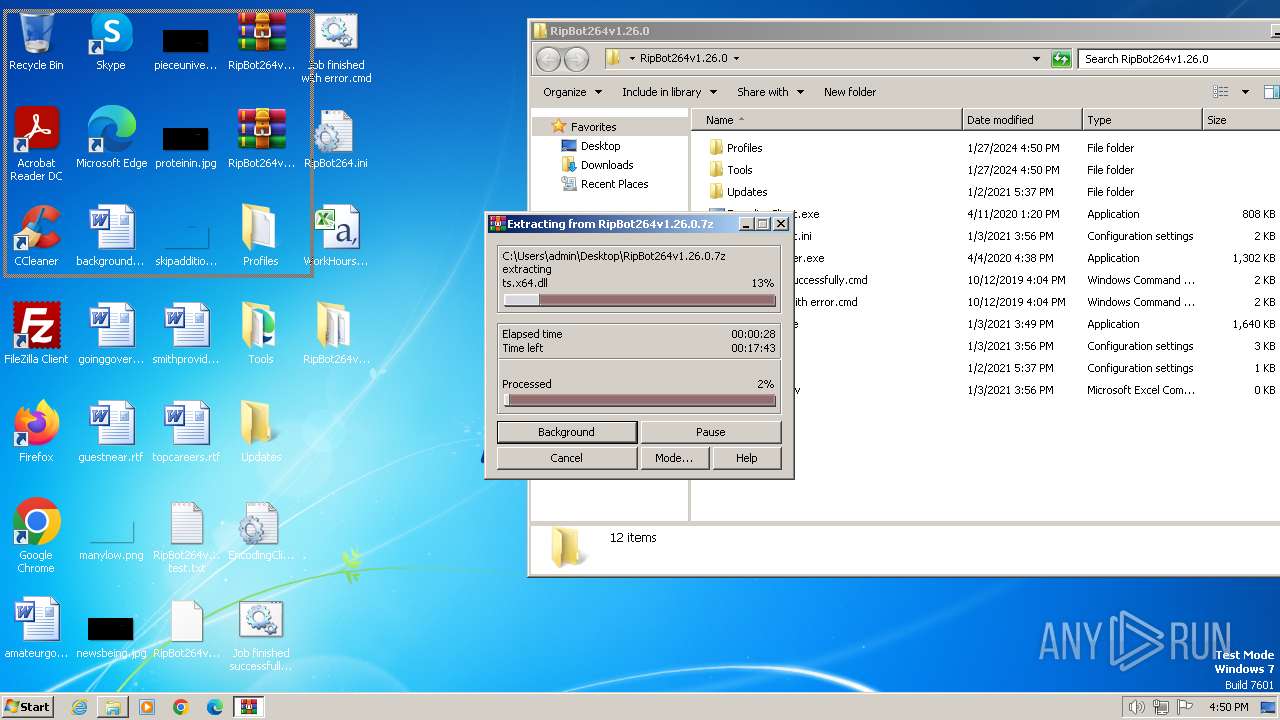Select the Tools folder on desktop
Screen dimensions: 1280x720
tap(260, 334)
